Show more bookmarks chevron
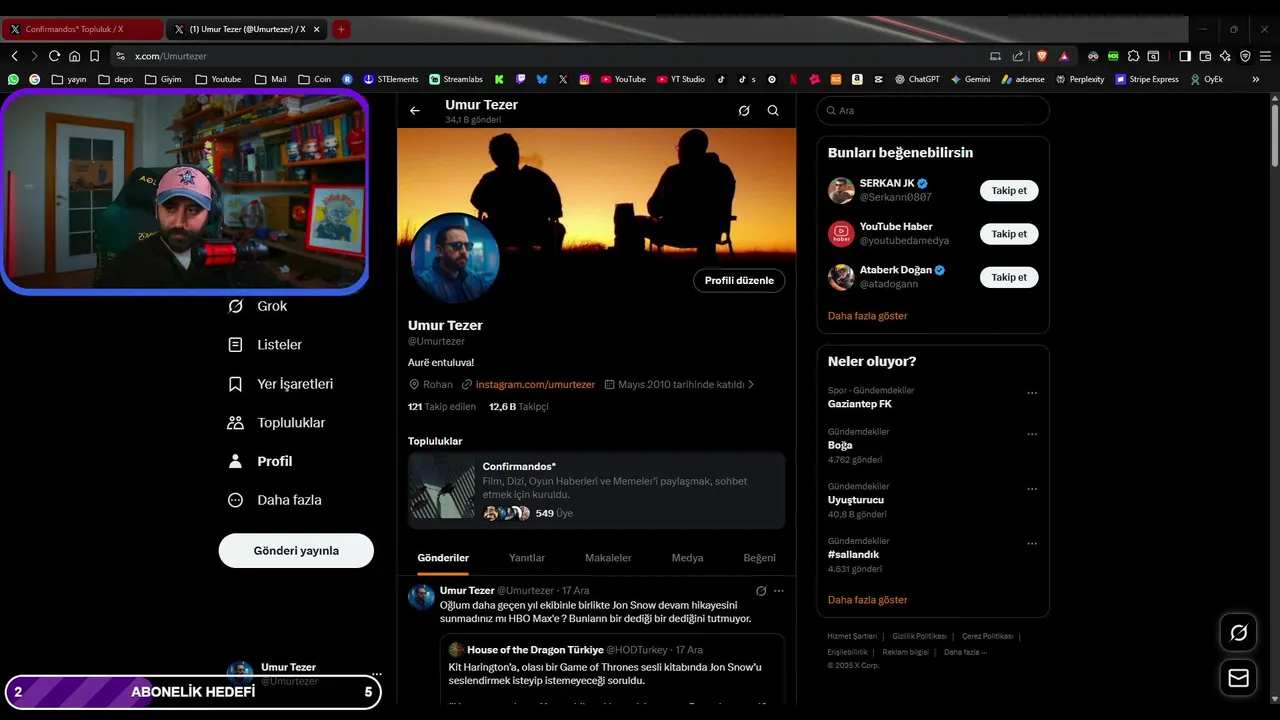Screen dimensions: 1280x720 pos(1256,79)
